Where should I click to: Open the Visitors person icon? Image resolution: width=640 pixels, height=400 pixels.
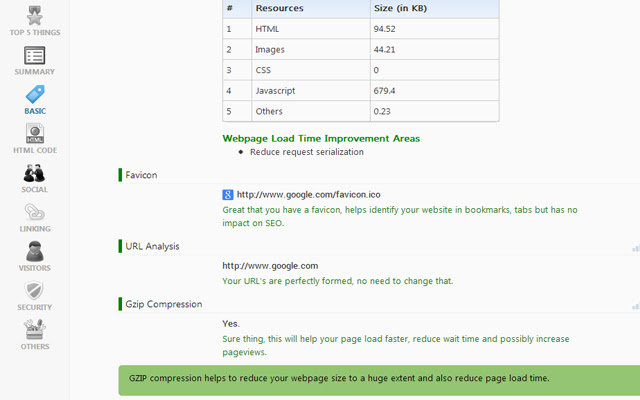35,251
